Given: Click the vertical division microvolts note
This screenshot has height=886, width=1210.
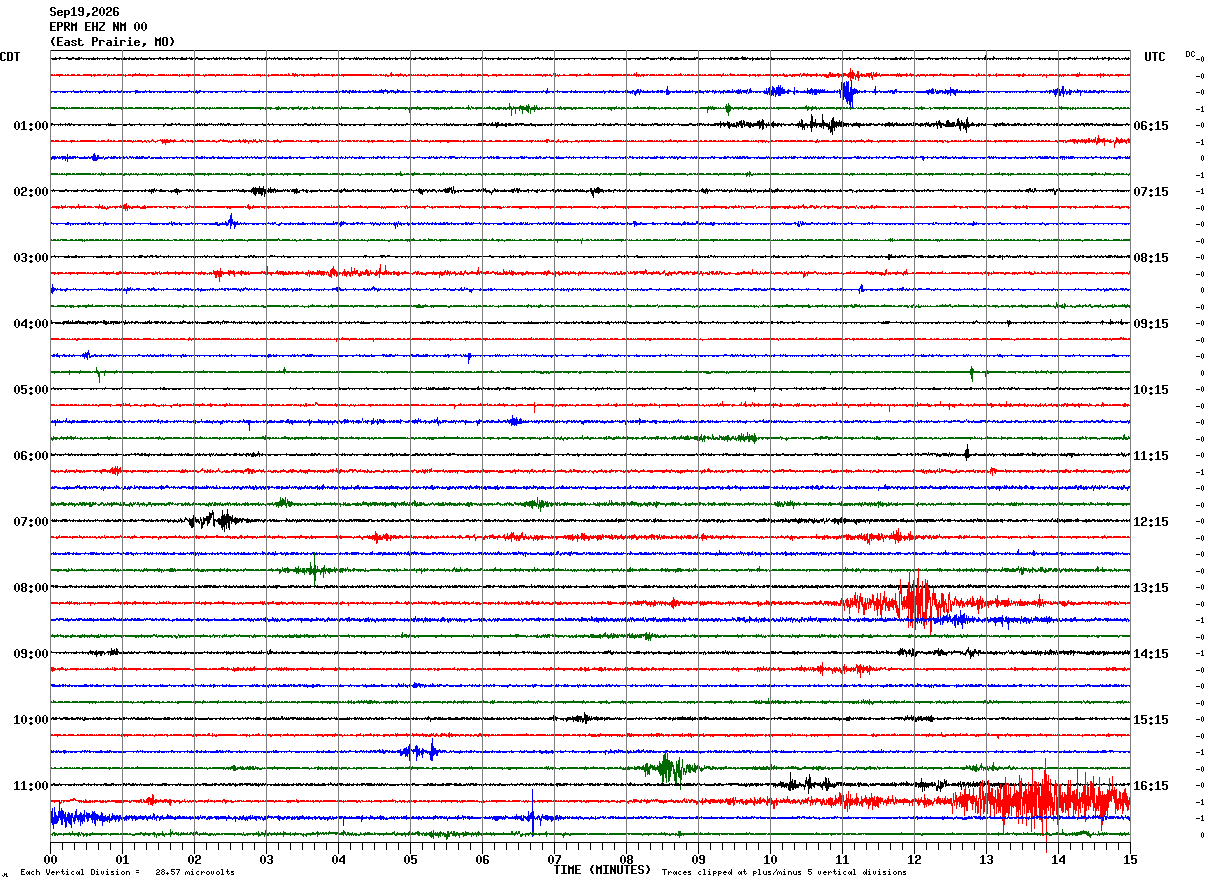Looking at the screenshot, I should pyautogui.click(x=128, y=872).
